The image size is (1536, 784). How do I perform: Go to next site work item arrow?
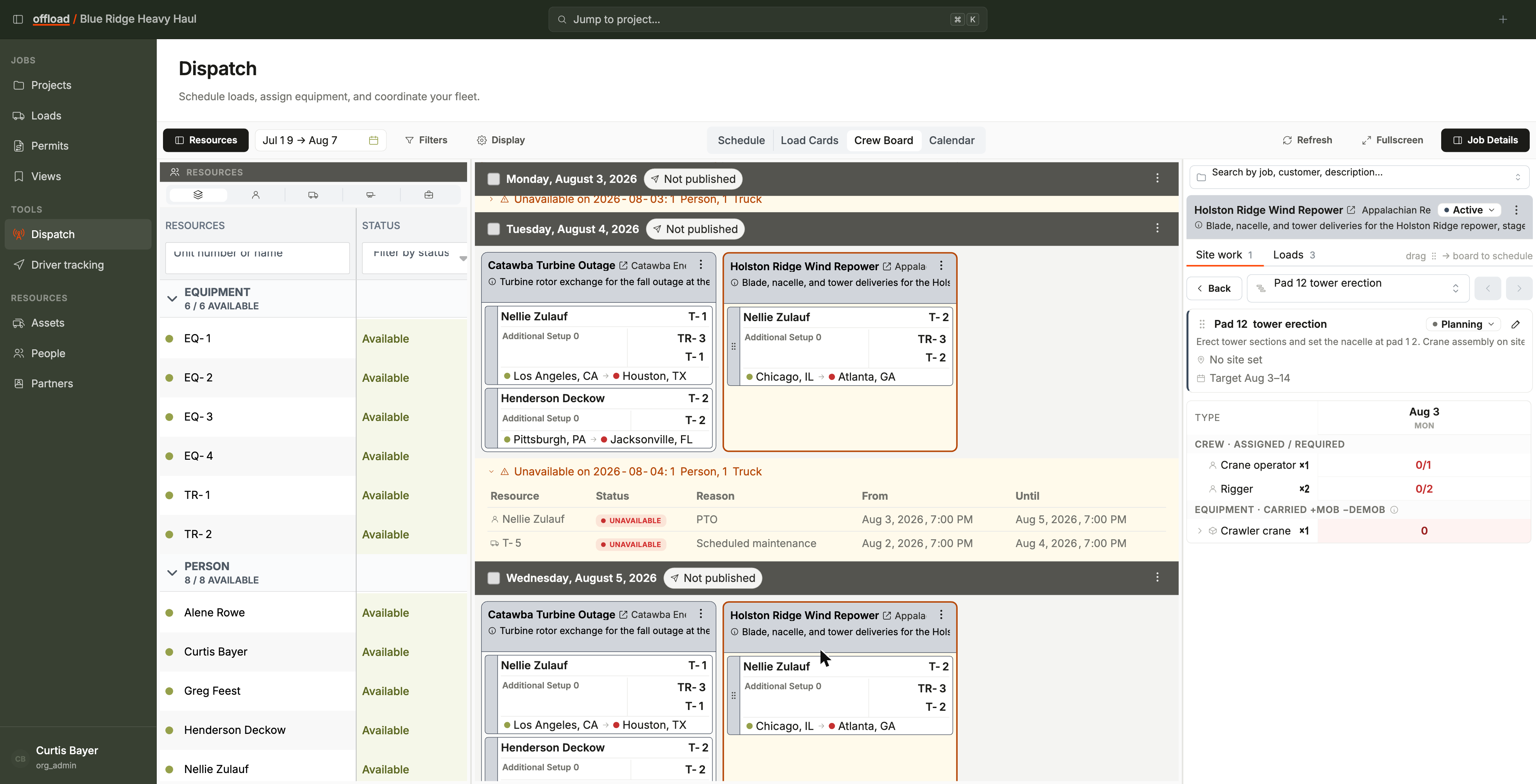(1519, 288)
